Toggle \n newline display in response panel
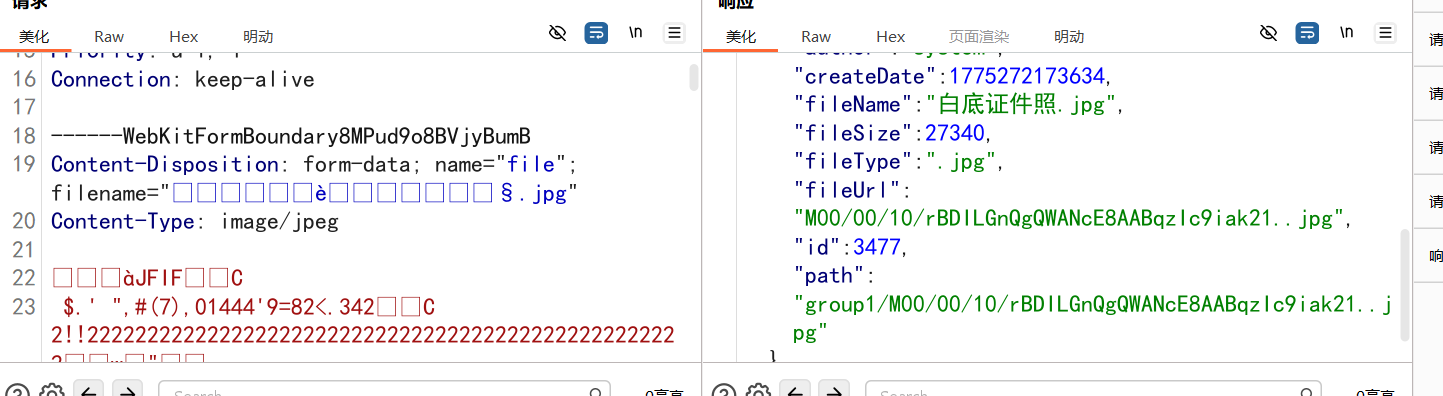The height and width of the screenshot is (396, 1443). (1347, 33)
